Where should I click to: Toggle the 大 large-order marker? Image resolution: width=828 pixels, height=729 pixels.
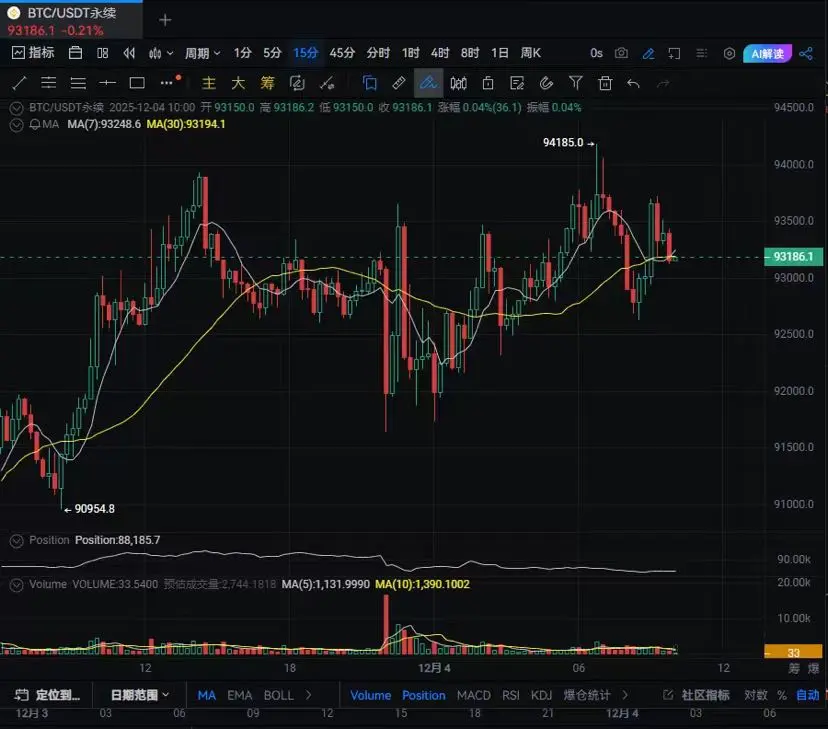238,83
